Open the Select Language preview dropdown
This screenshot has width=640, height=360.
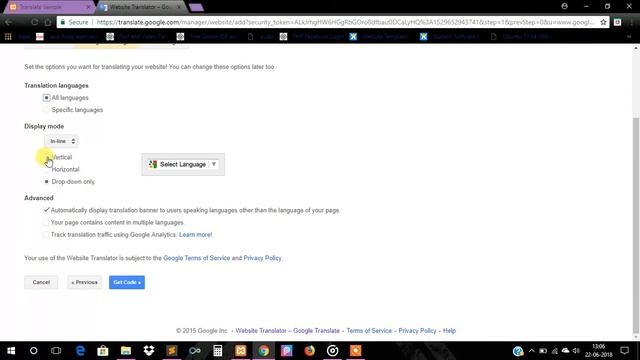click(183, 164)
